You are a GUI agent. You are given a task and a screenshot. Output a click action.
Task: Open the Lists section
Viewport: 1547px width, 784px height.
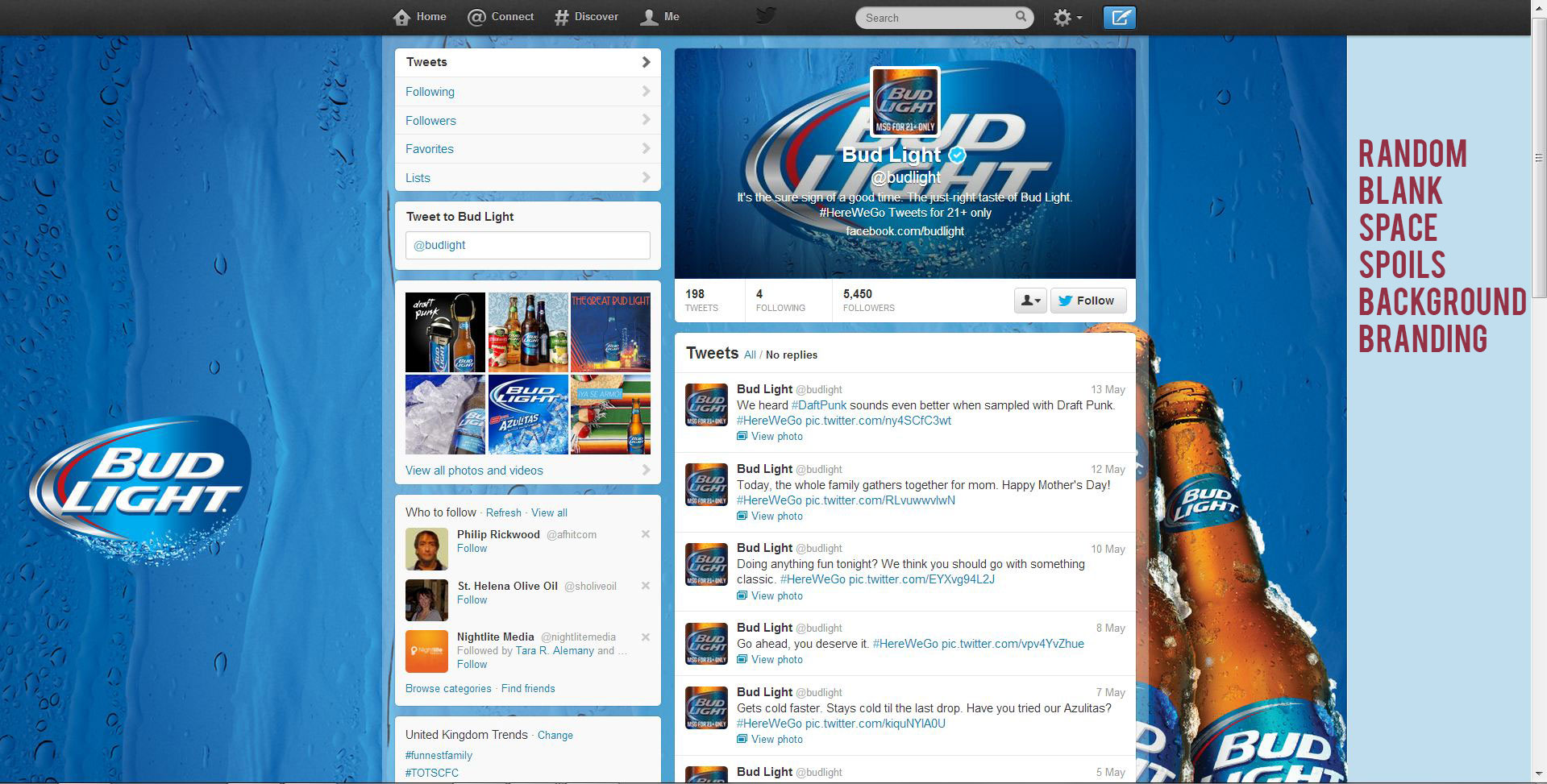[528, 177]
